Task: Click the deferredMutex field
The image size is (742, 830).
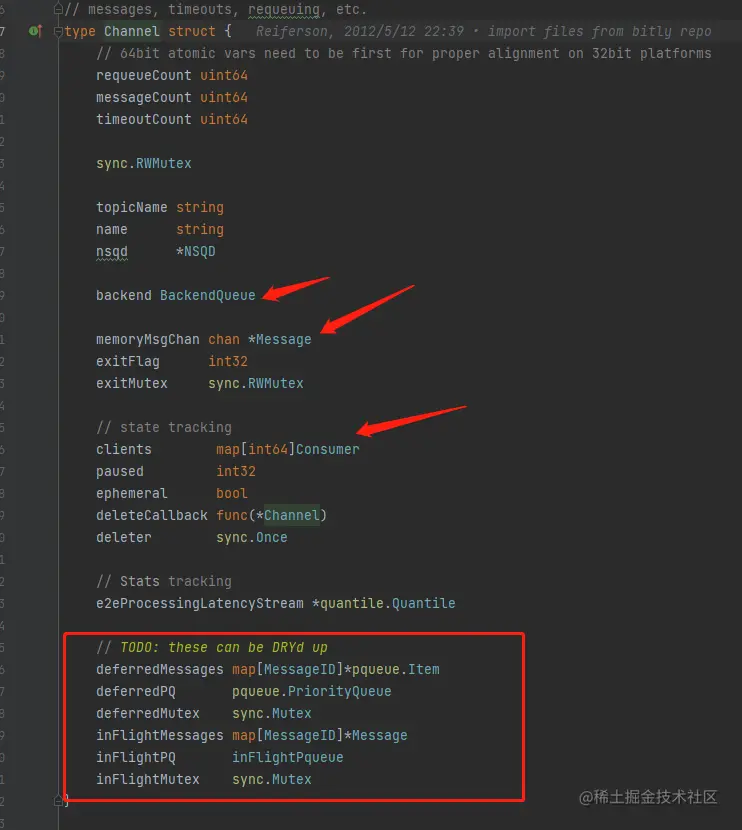Action: [148, 714]
